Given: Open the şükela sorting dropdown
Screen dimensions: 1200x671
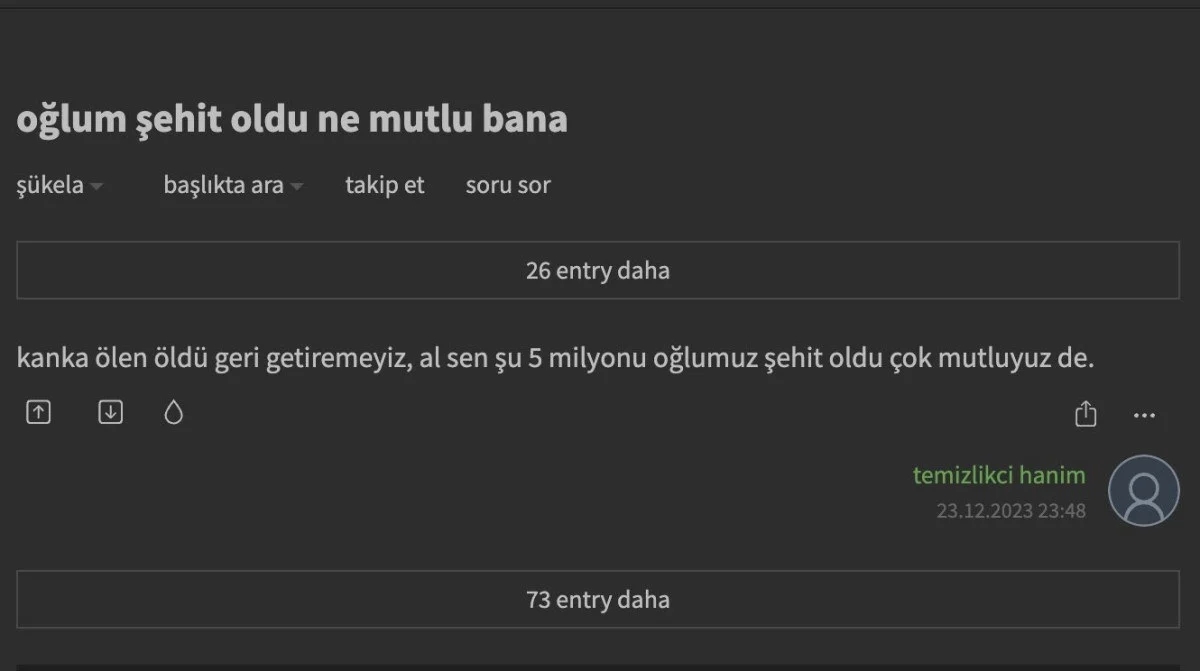Looking at the screenshot, I should tap(51, 185).
